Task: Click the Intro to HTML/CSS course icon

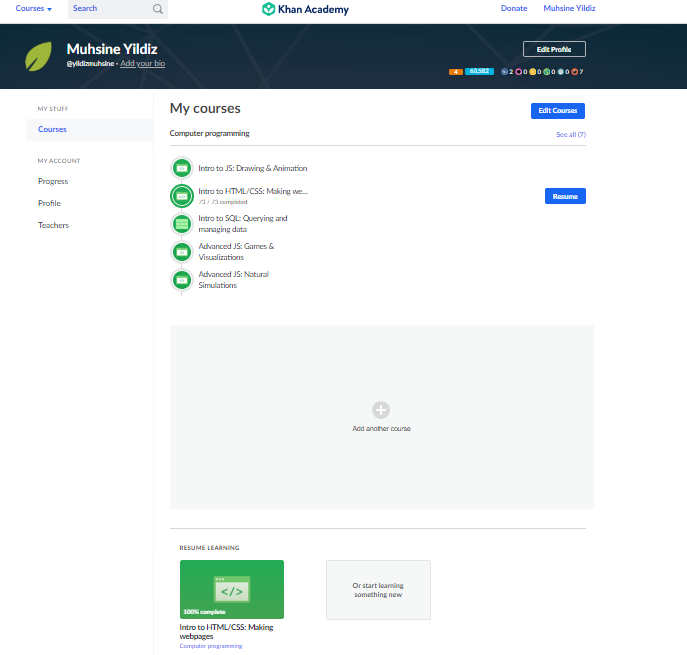Action: click(x=181, y=196)
